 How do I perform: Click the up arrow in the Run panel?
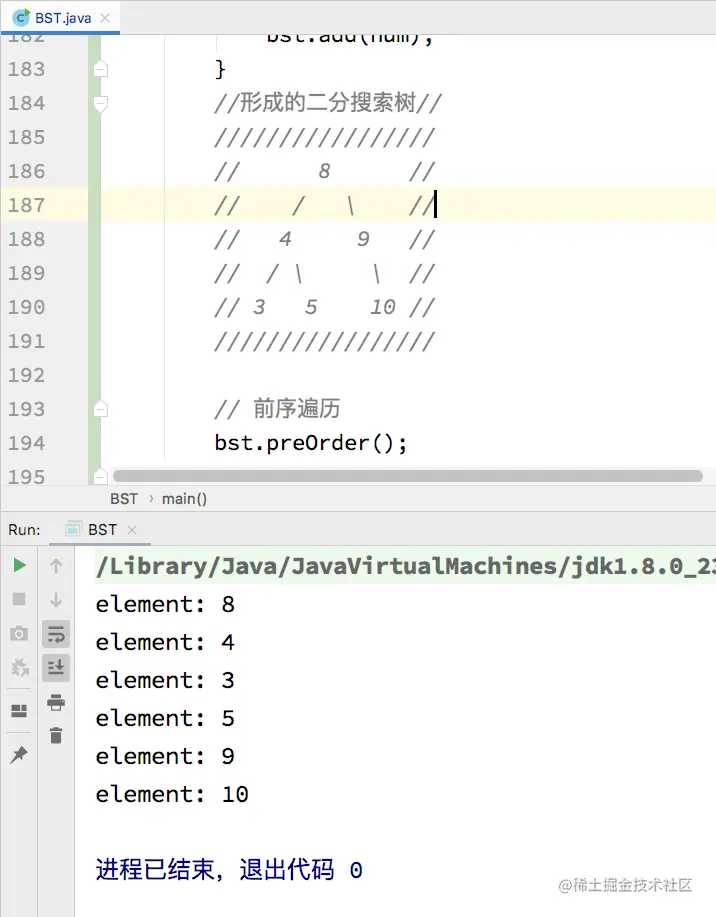[56, 566]
